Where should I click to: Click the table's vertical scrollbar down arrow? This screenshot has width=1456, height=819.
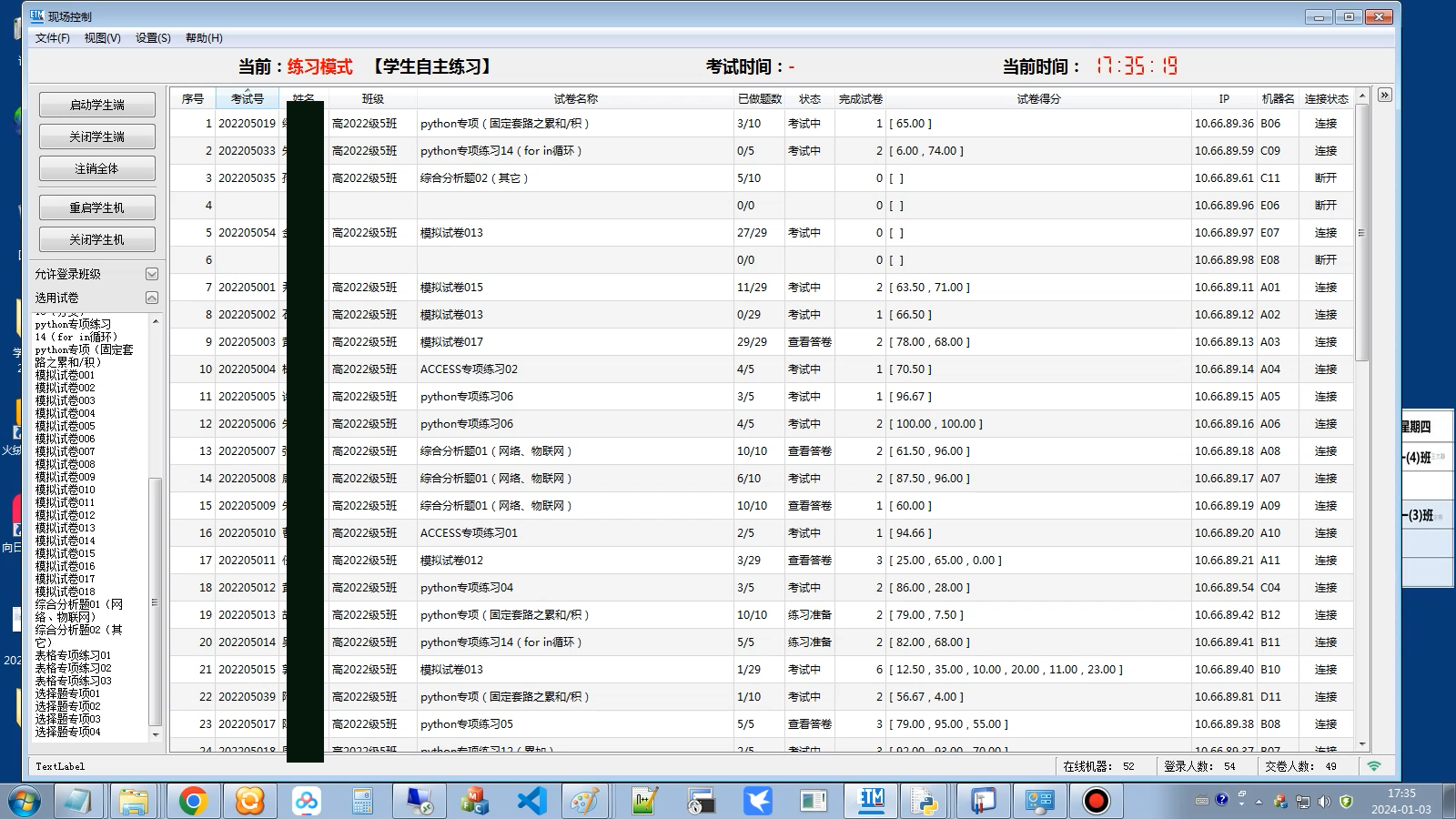pos(1362,744)
